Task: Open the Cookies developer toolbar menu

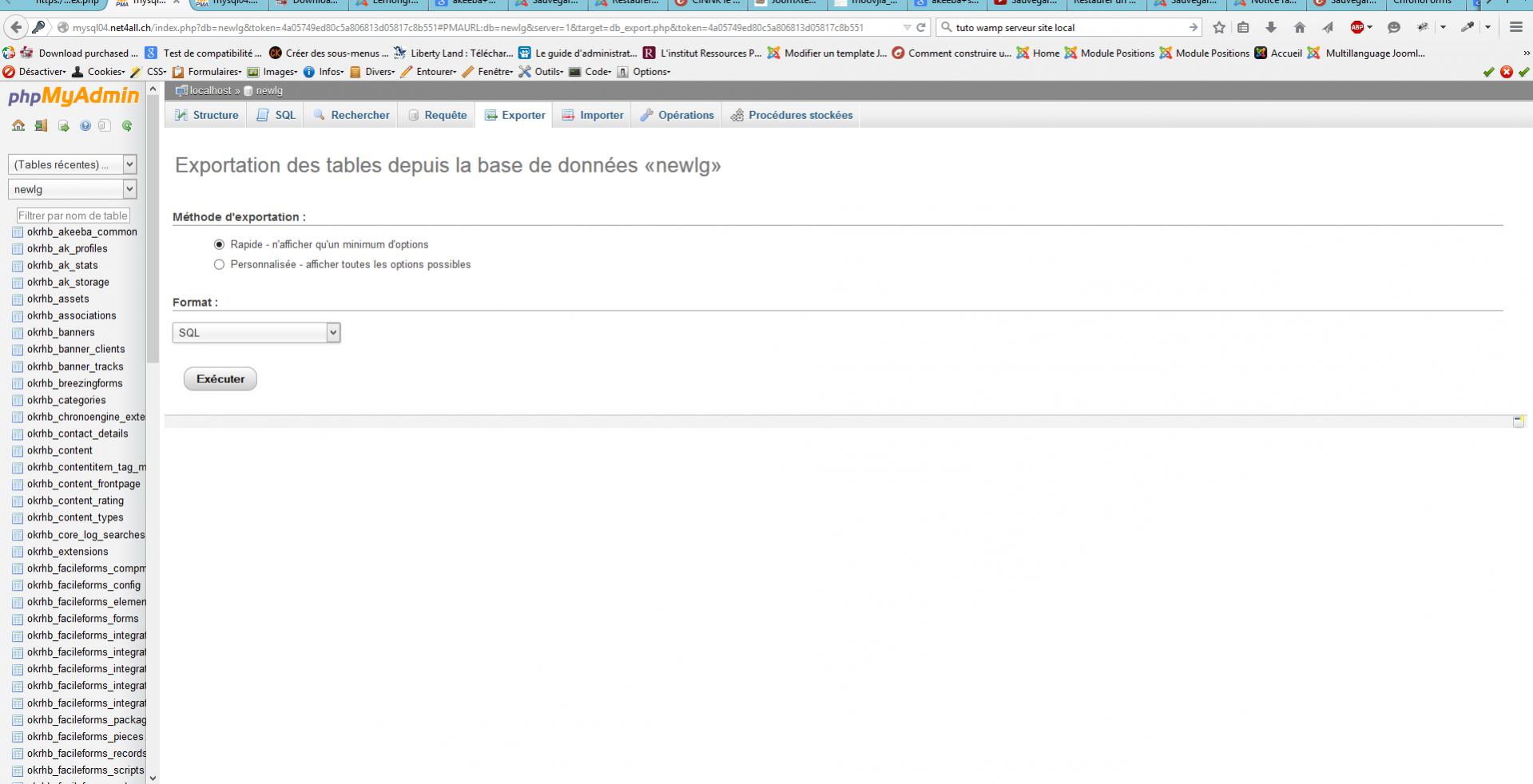Action: [99, 72]
